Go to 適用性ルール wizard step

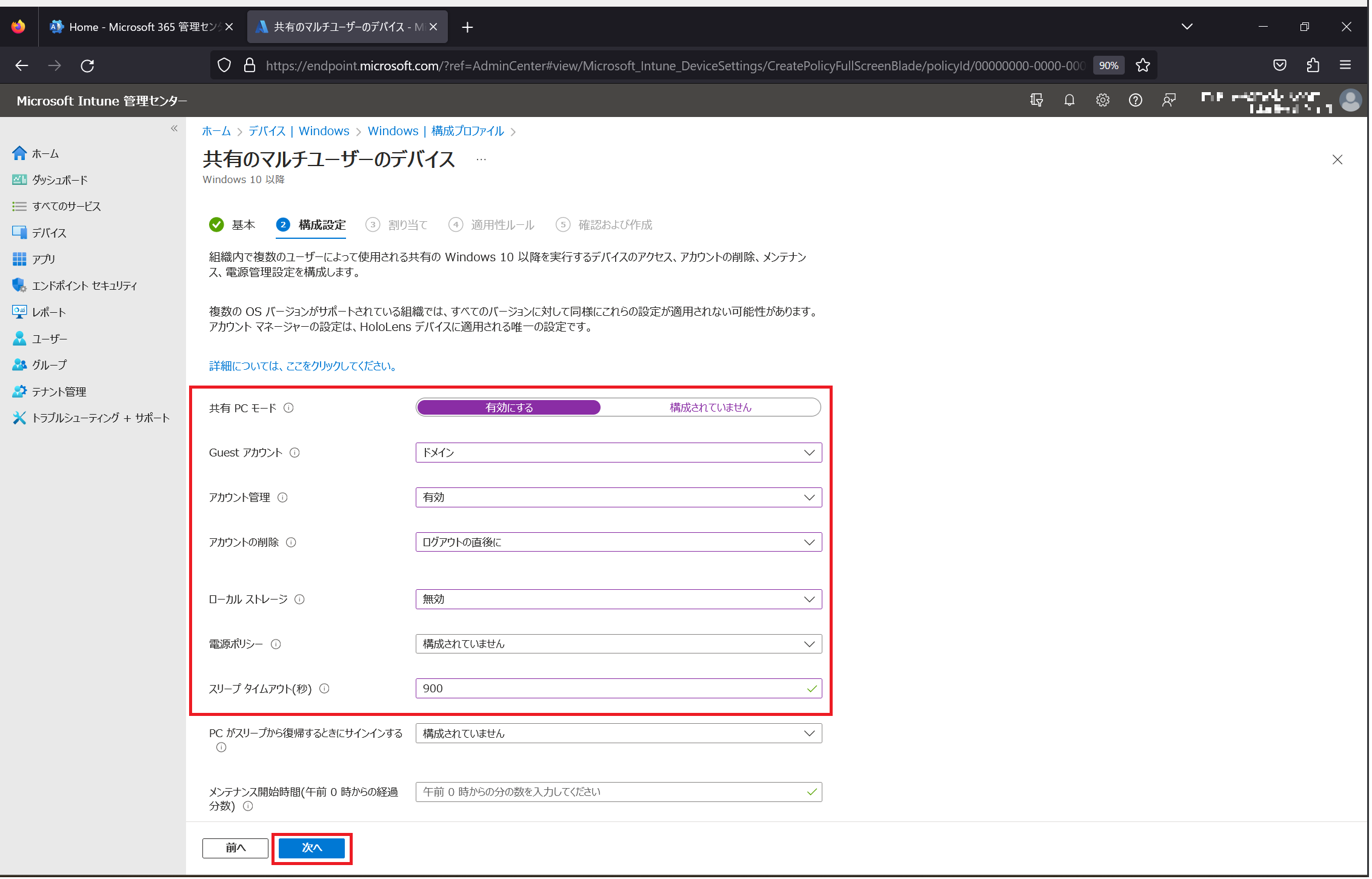[x=492, y=226]
